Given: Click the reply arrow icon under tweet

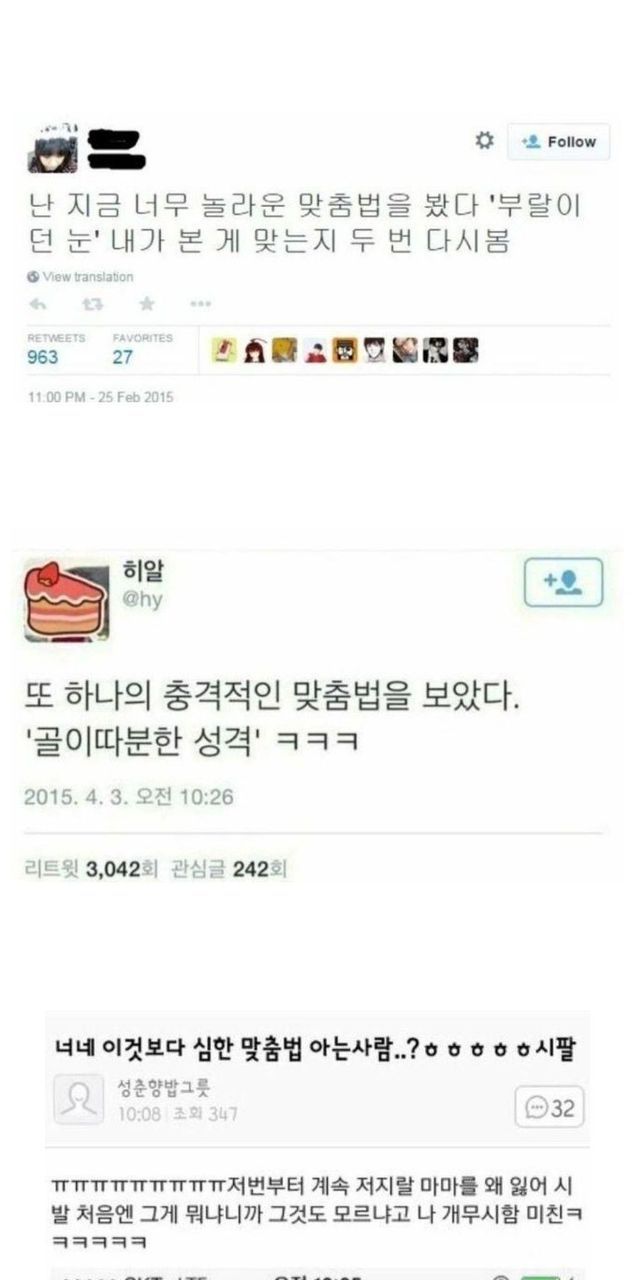Looking at the screenshot, I should [38, 304].
